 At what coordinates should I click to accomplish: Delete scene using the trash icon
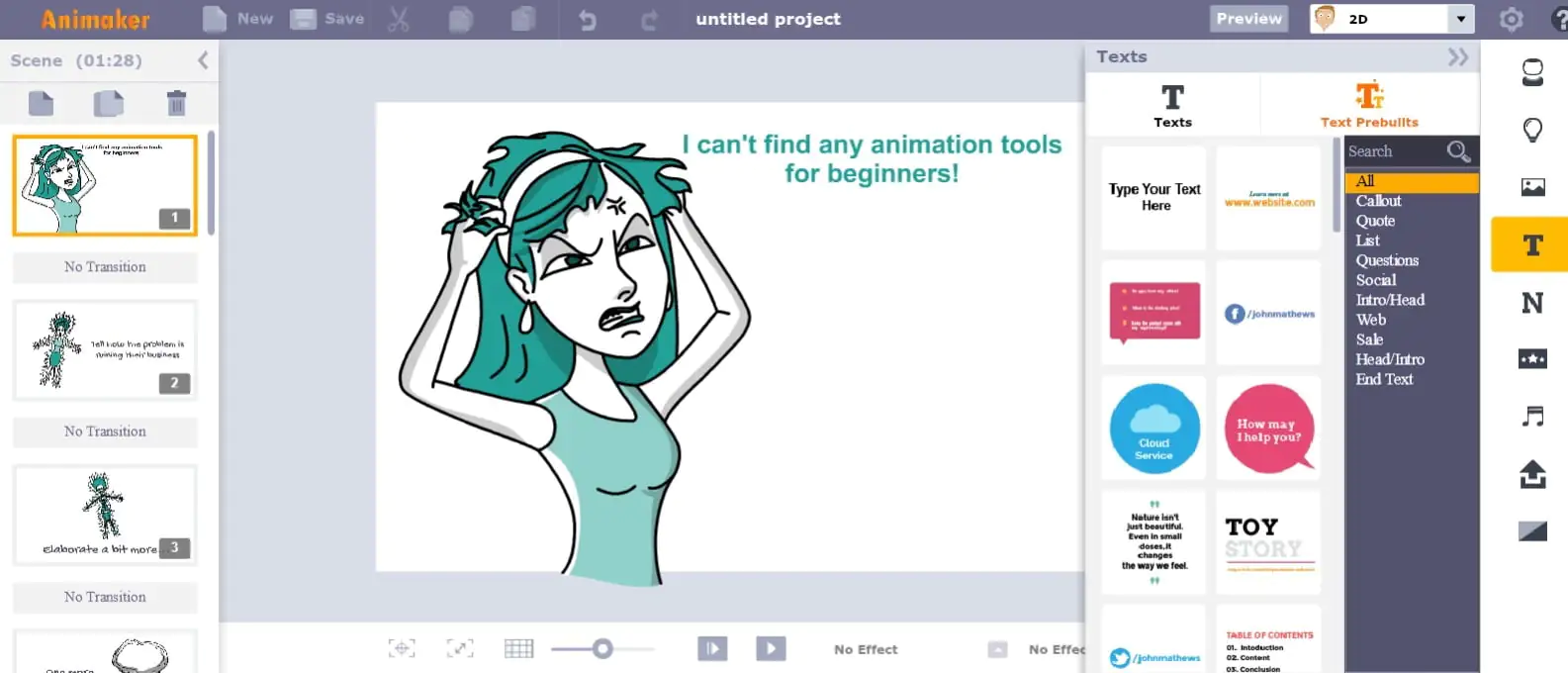176,103
